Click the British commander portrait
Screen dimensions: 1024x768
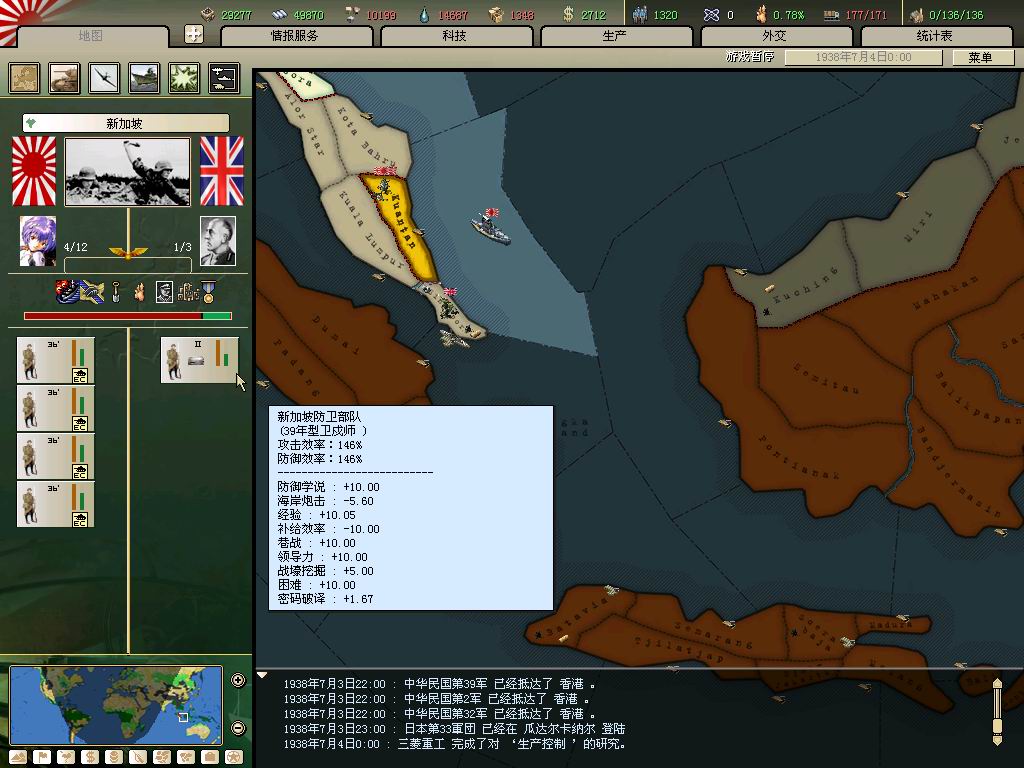(x=217, y=241)
